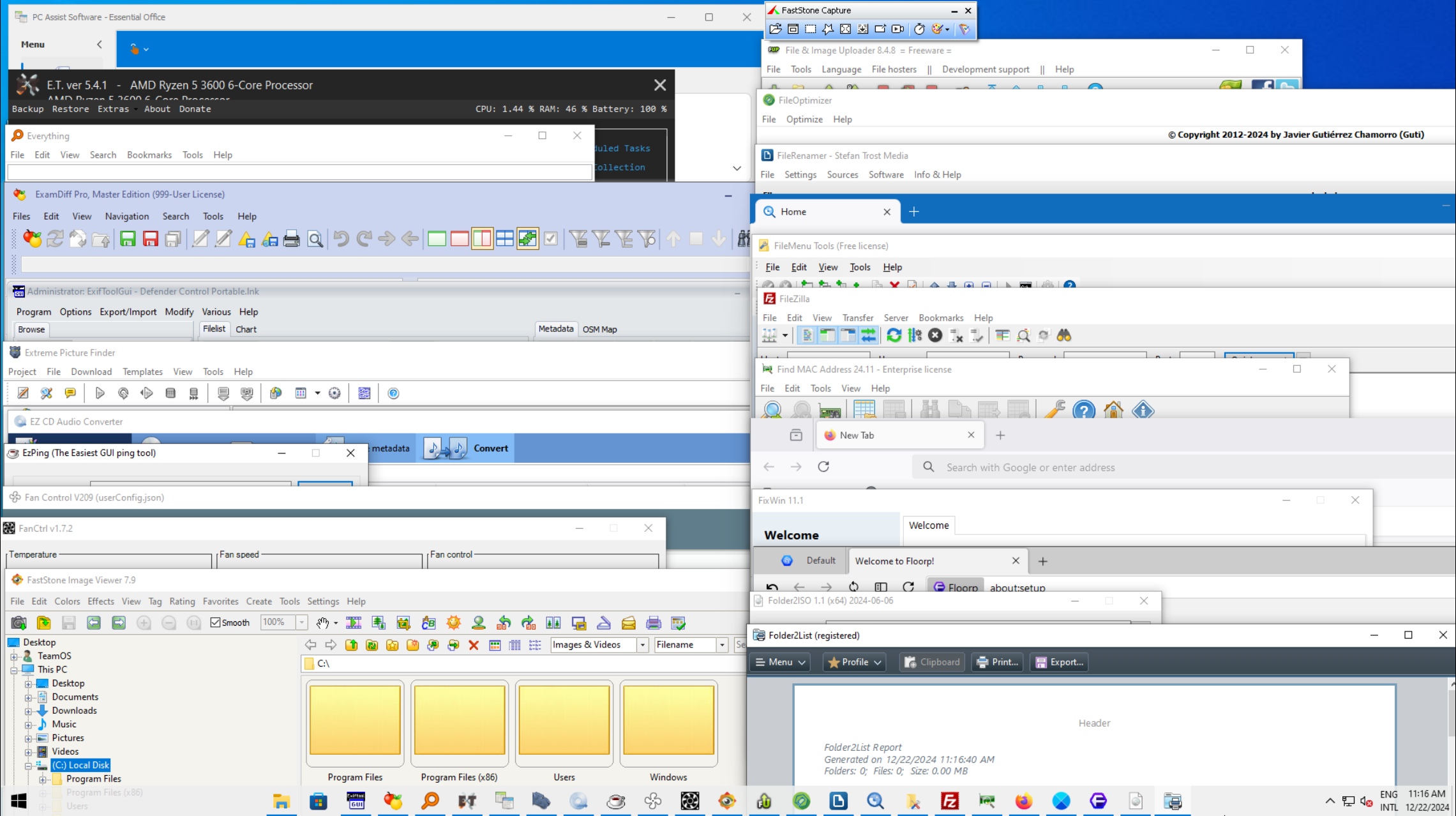Open the Effects menu in FastStone Image Viewer
Viewport: 1456px width, 816px height.
click(101, 601)
